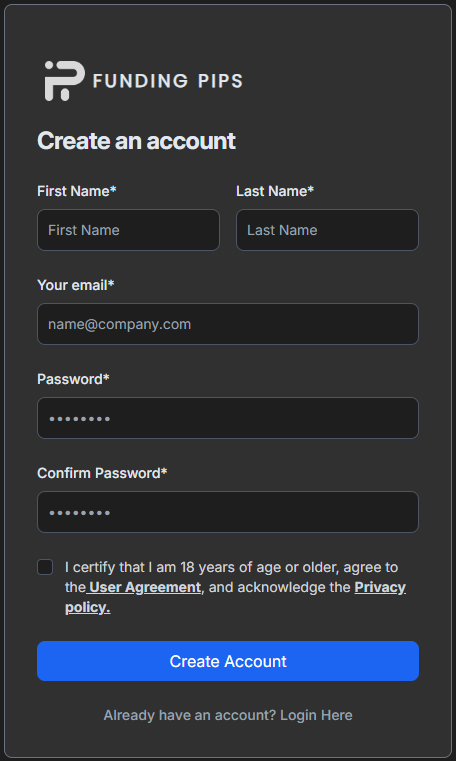This screenshot has width=456, height=761.
Task: Follow the Login Here link
Action: point(316,715)
